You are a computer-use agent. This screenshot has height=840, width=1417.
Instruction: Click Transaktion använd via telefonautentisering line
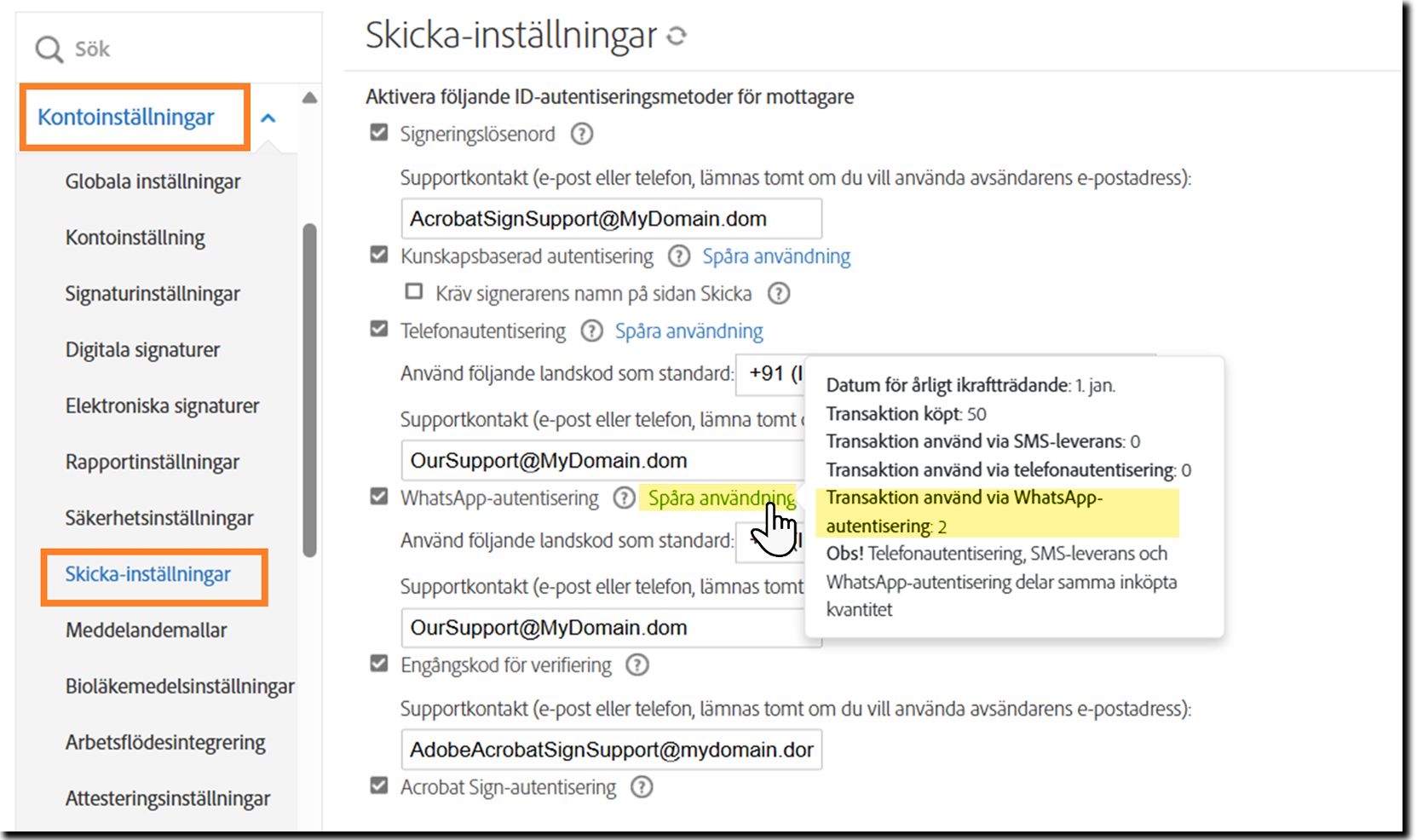(1009, 469)
